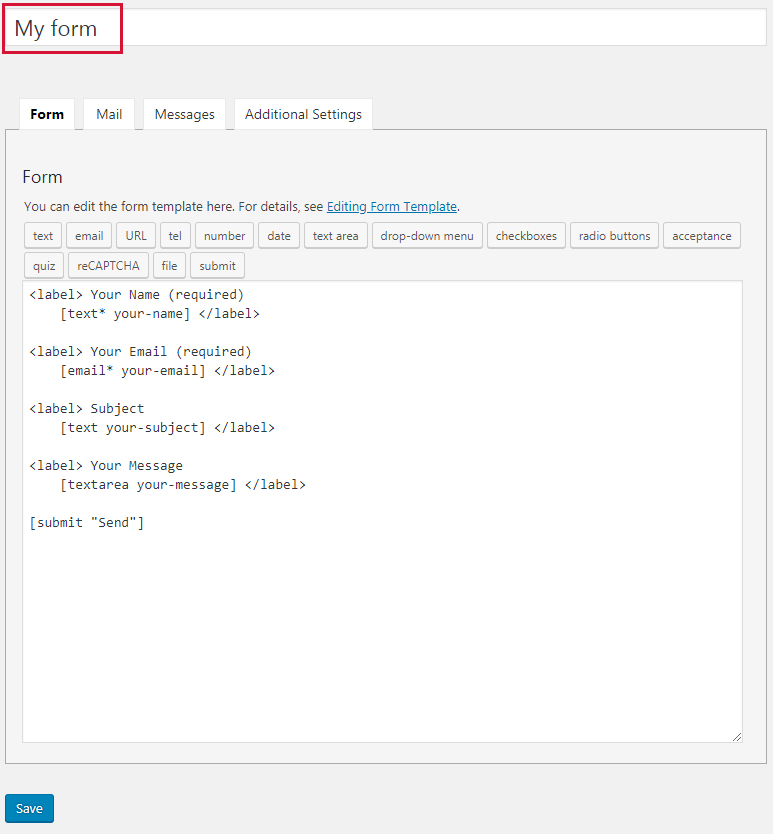Viewport: 773px width, 834px height.
Task: Add a tel field tag
Action: (x=175, y=236)
